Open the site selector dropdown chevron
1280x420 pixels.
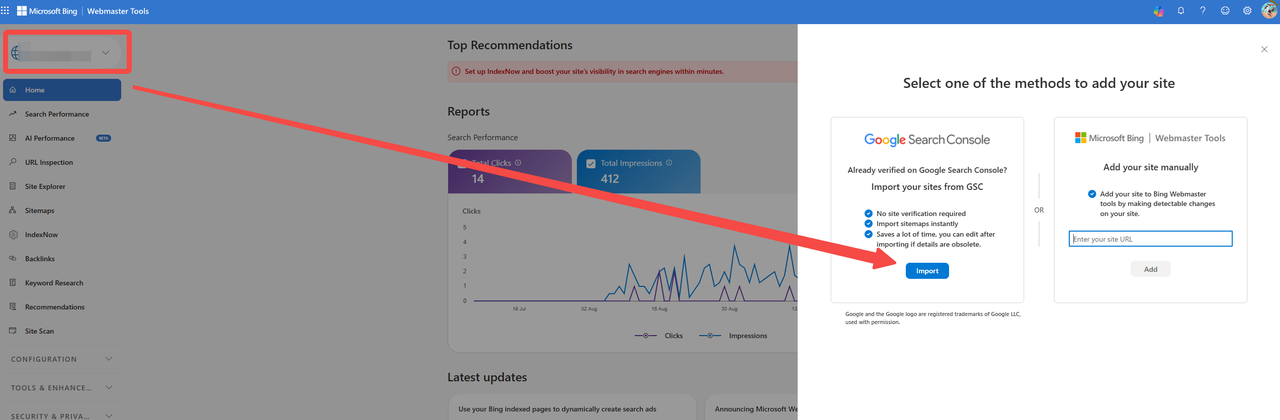click(x=106, y=53)
